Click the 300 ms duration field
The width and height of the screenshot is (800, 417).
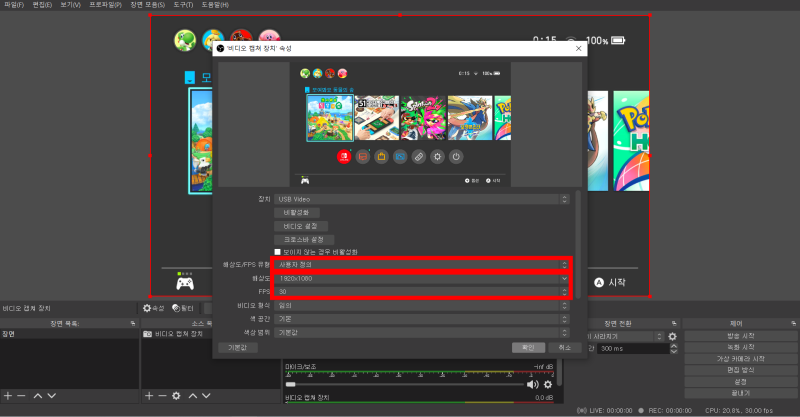tap(633, 349)
